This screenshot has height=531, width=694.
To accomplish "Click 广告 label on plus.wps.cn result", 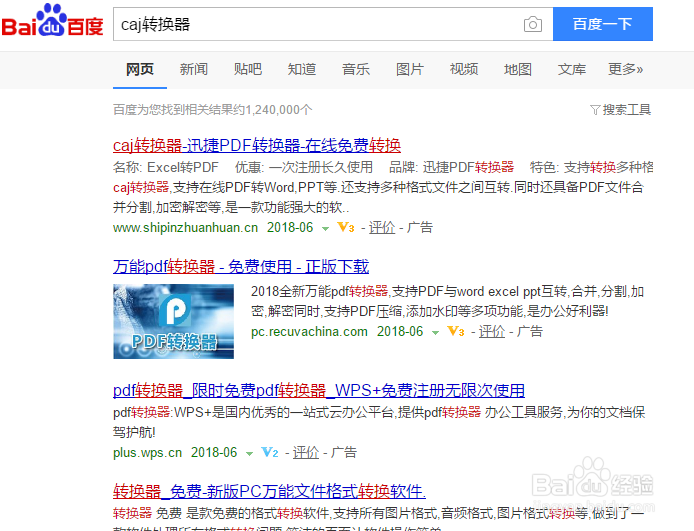I will point(343,453).
